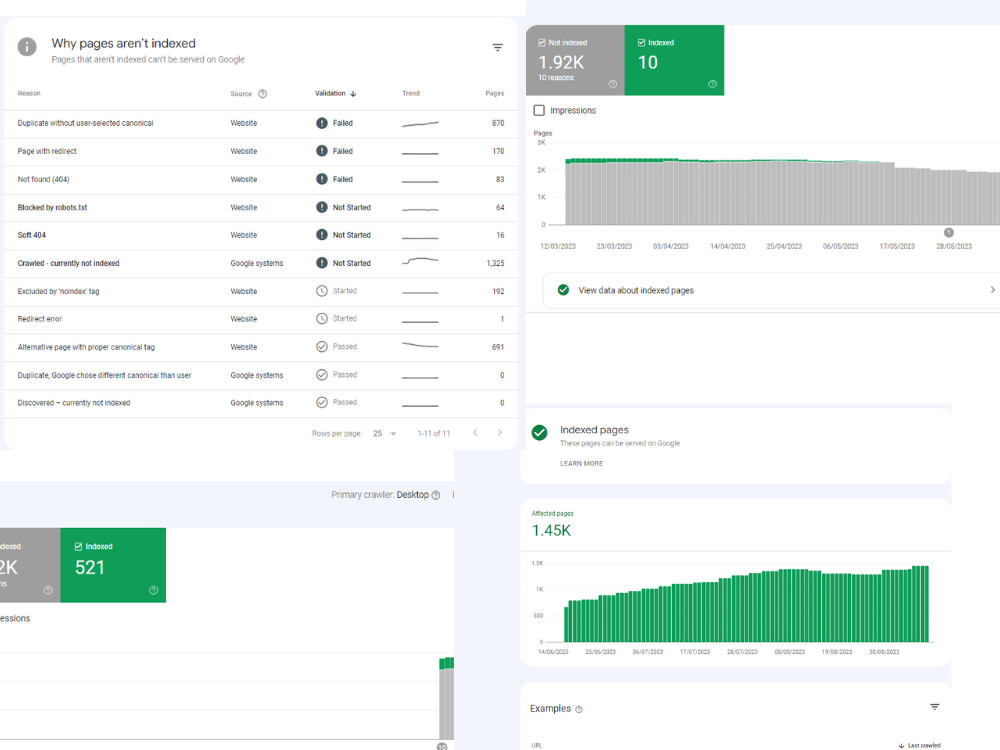This screenshot has width=1000, height=750.
Task: Click Failed status icon for Not found (404)
Action: 322,179
